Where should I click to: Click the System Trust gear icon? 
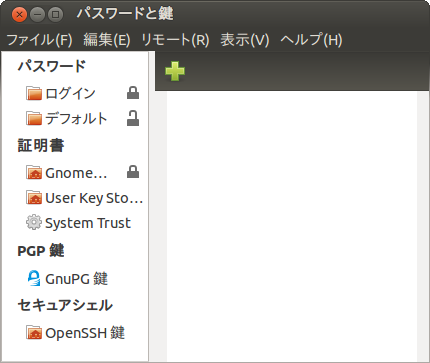click(x=34, y=223)
